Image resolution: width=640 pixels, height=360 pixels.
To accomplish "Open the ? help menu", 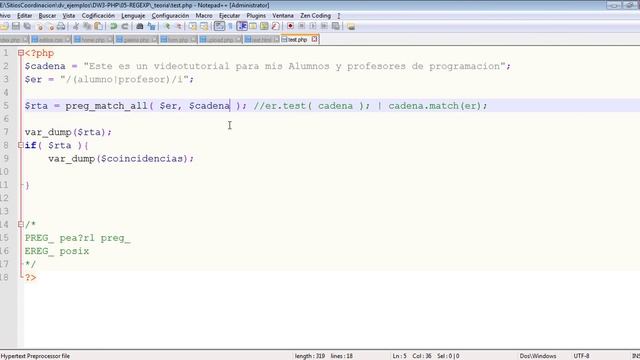I will (x=339, y=16).
